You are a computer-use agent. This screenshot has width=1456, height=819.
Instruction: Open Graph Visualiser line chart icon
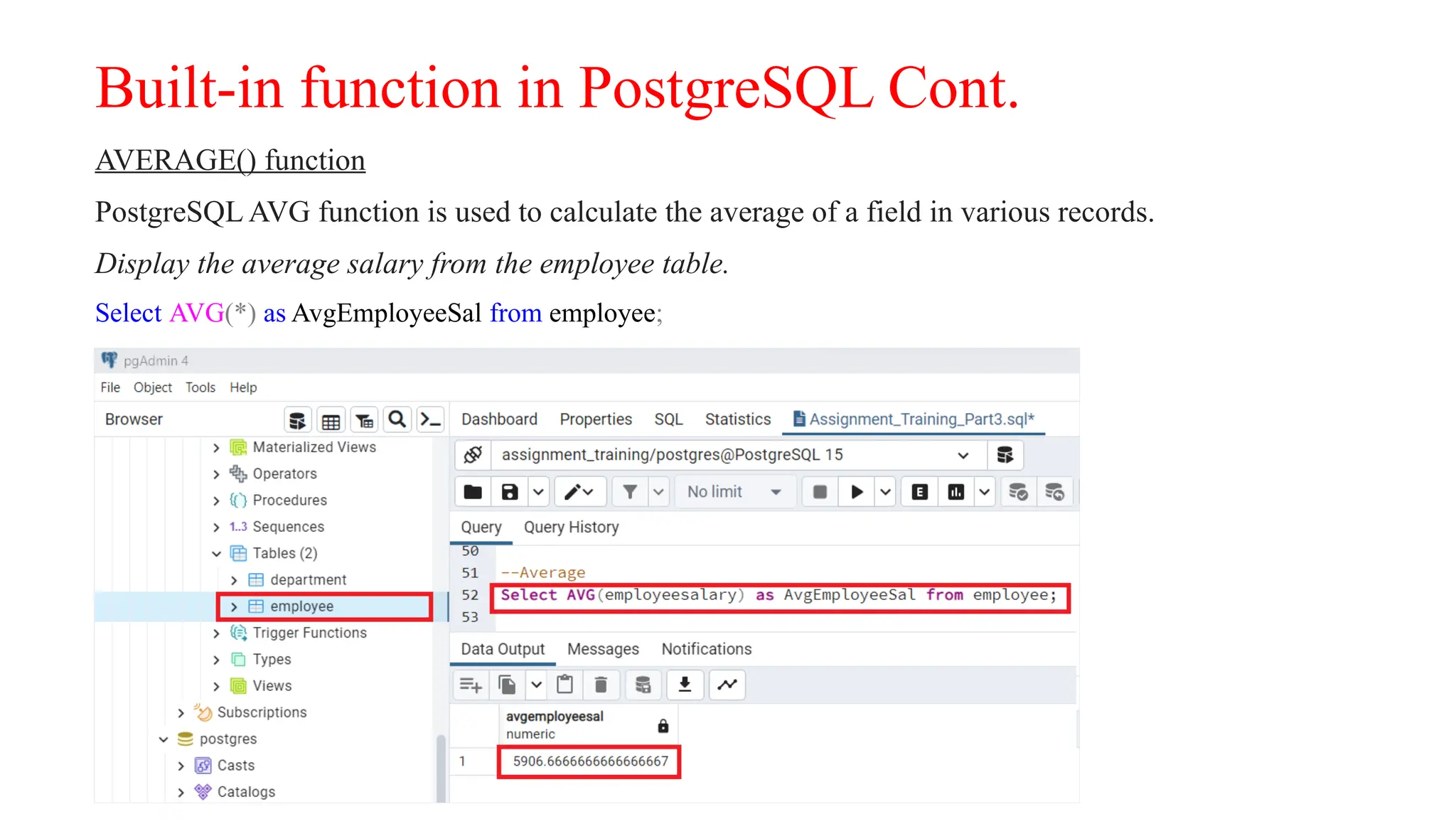tap(727, 685)
